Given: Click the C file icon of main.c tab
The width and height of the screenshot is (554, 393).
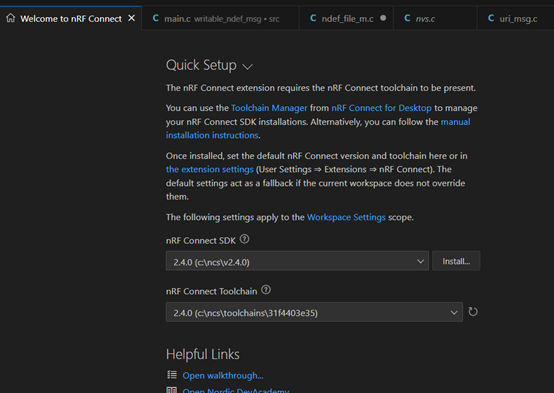Looking at the screenshot, I should [155, 18].
